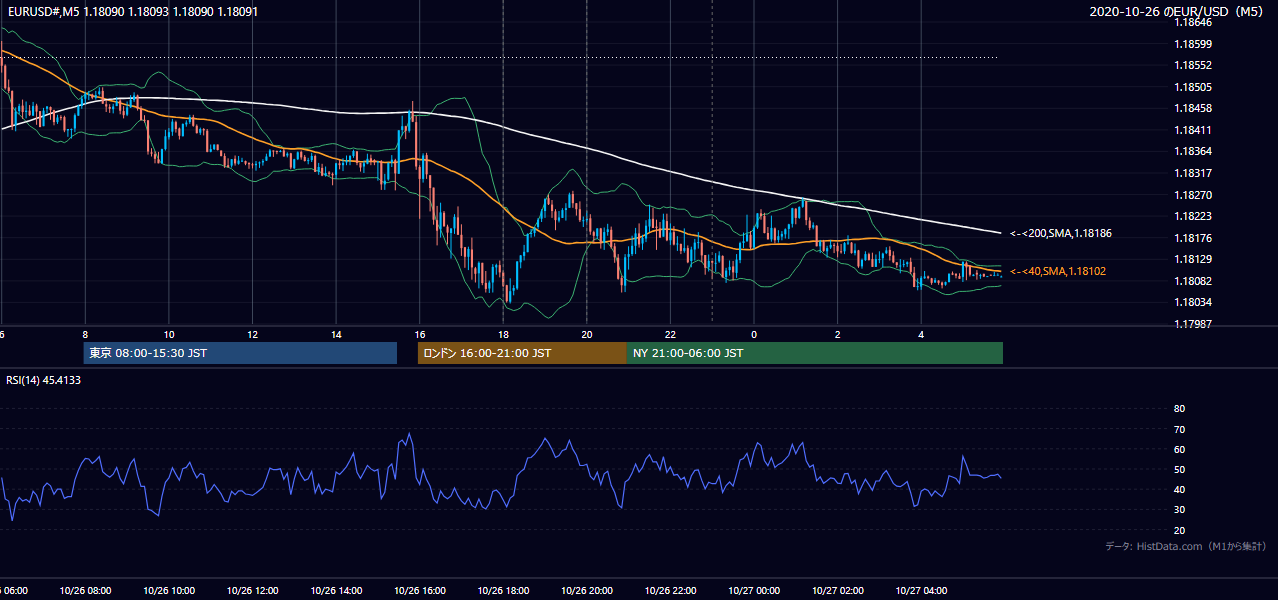Click hour tick 4 on the chart axis
1278x600 pixels.
click(x=921, y=335)
